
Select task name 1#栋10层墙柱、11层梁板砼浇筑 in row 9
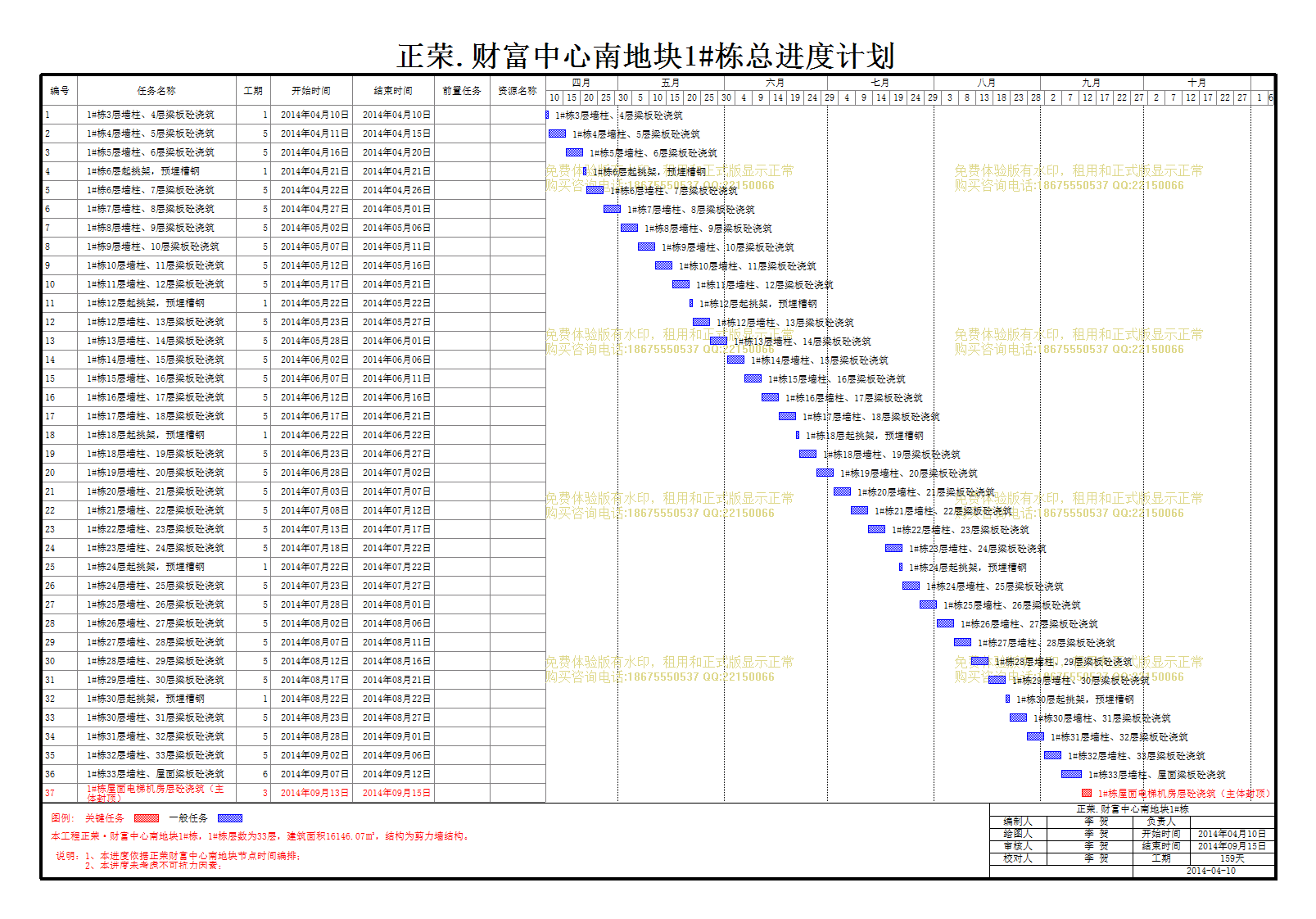pos(156,265)
